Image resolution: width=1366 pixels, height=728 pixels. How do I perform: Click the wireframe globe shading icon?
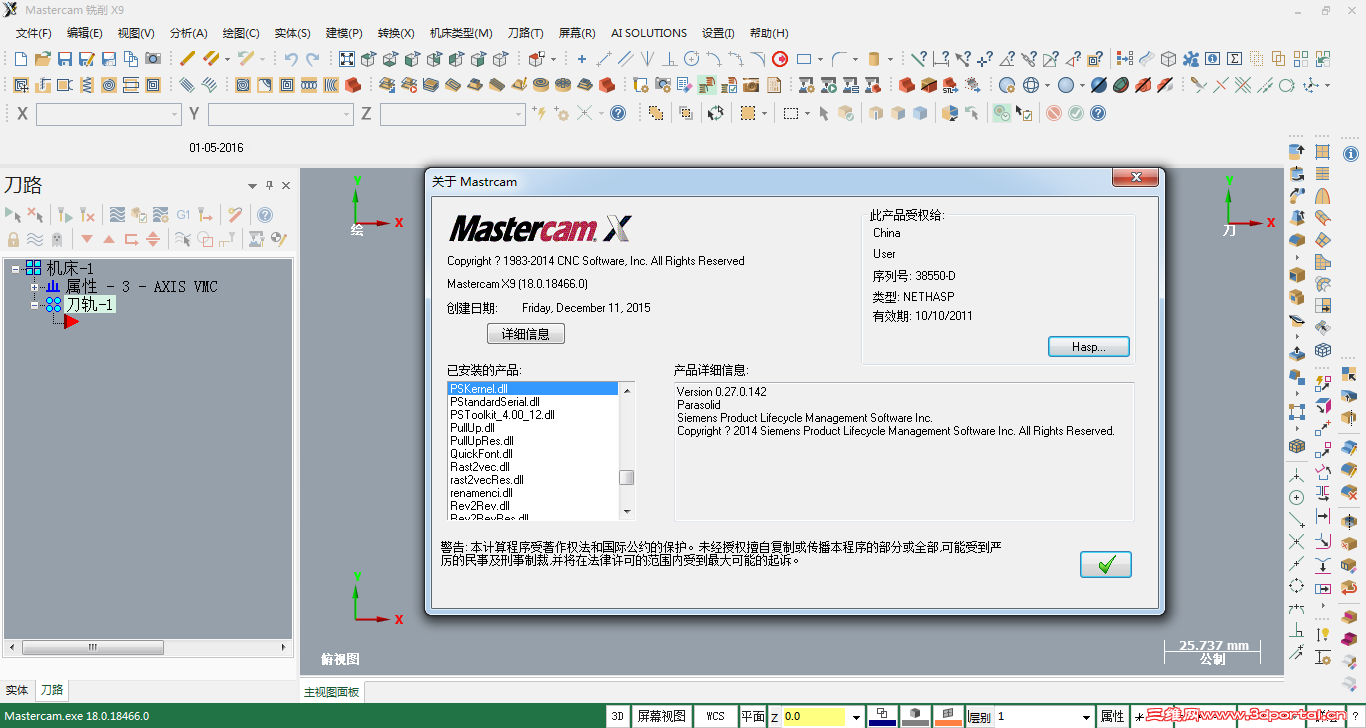click(1031, 85)
